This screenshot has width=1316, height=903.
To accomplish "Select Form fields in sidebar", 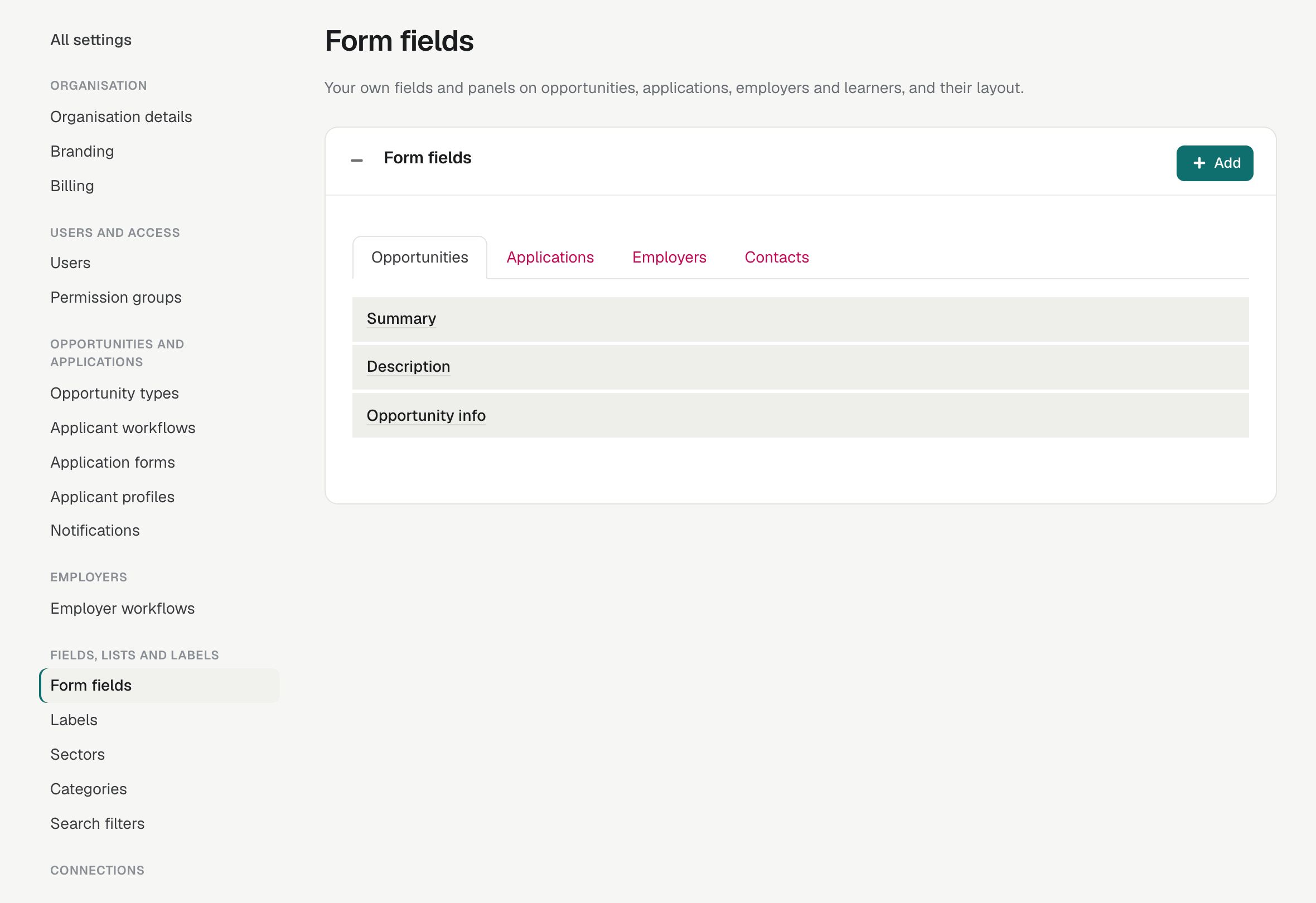I will (159, 685).
